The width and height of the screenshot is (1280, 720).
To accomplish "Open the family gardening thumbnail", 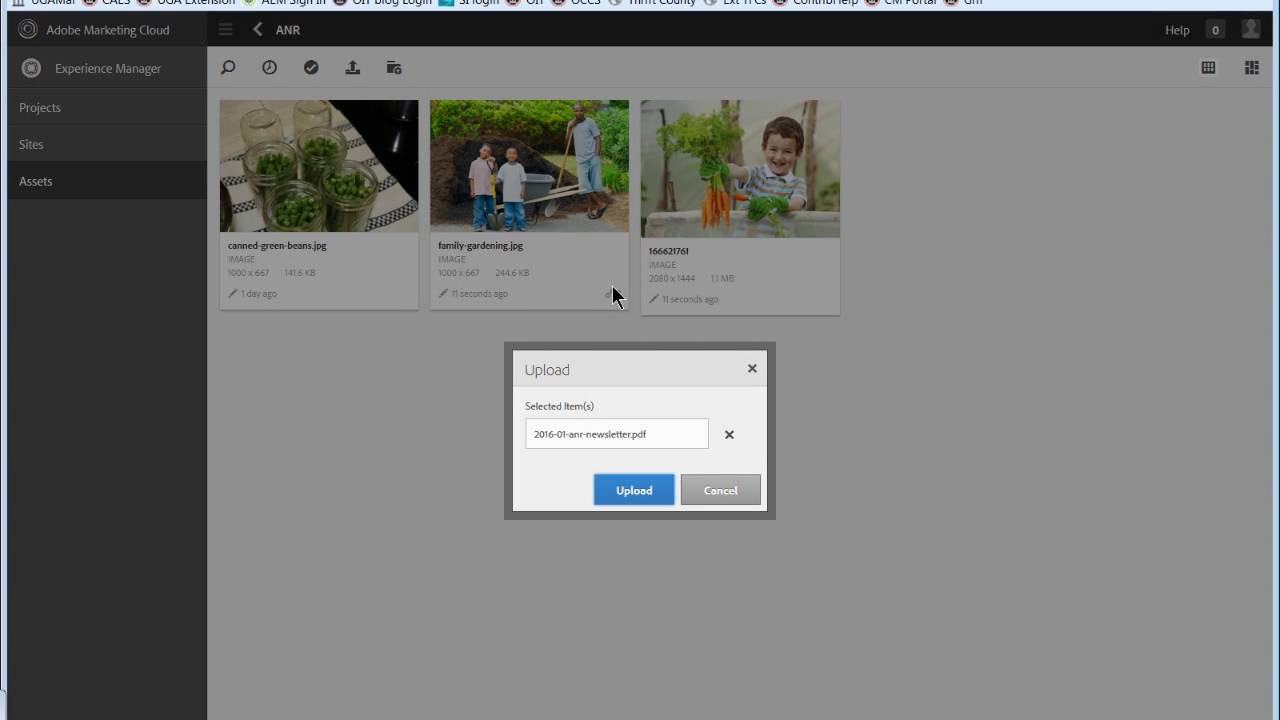I will 530,166.
